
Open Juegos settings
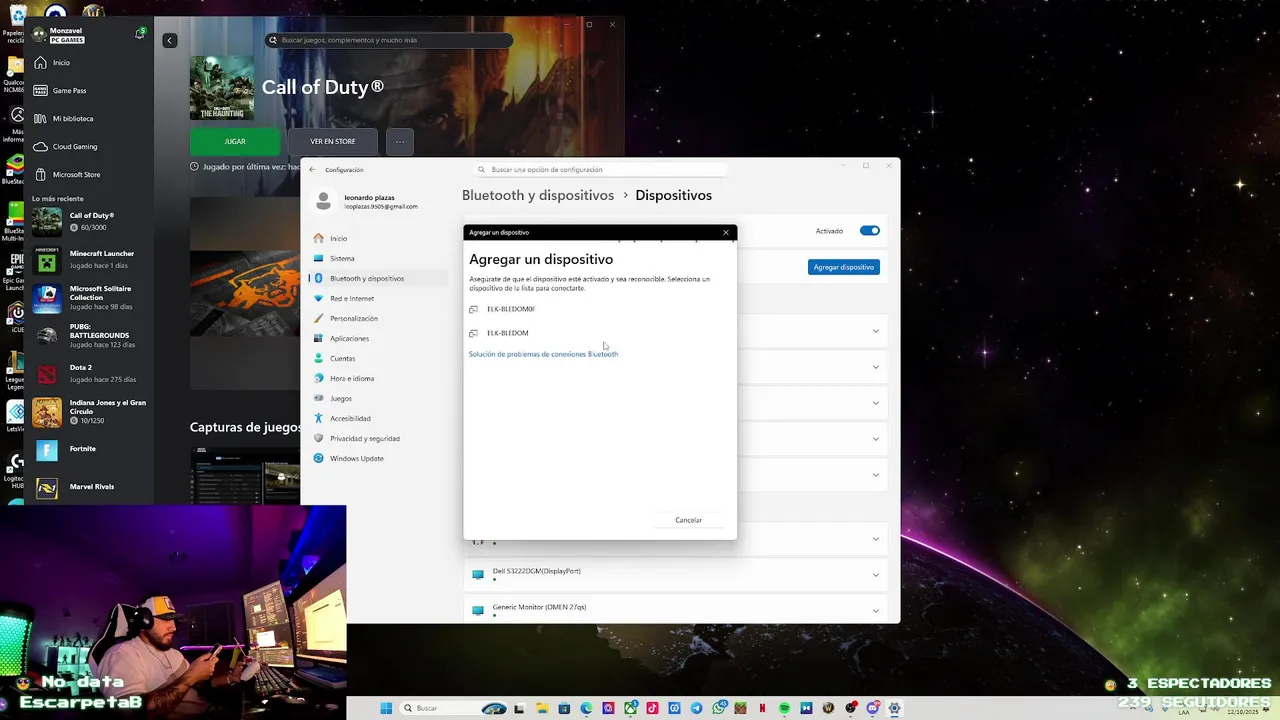tap(378, 398)
